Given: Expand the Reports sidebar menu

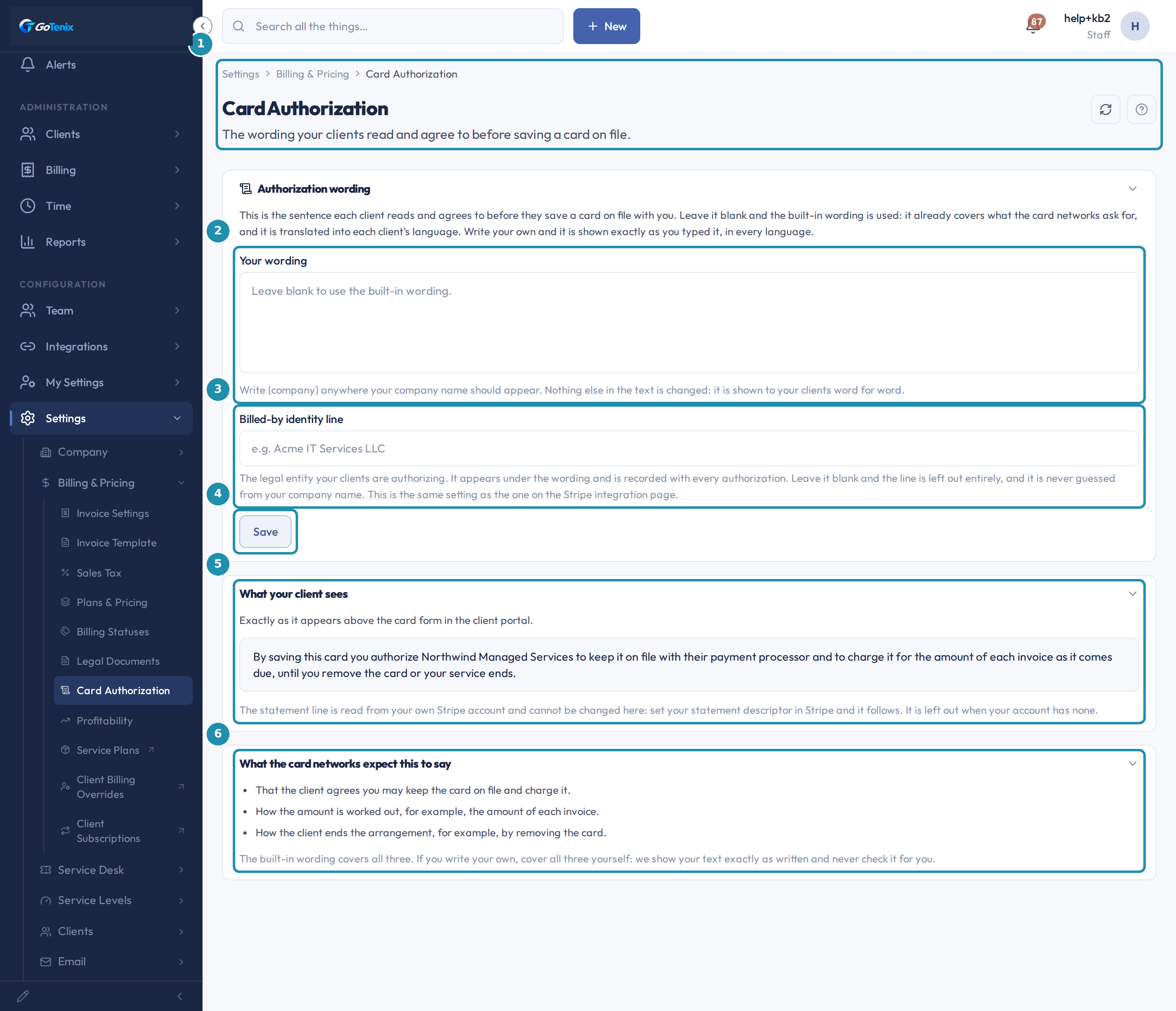Looking at the screenshot, I should (101, 242).
